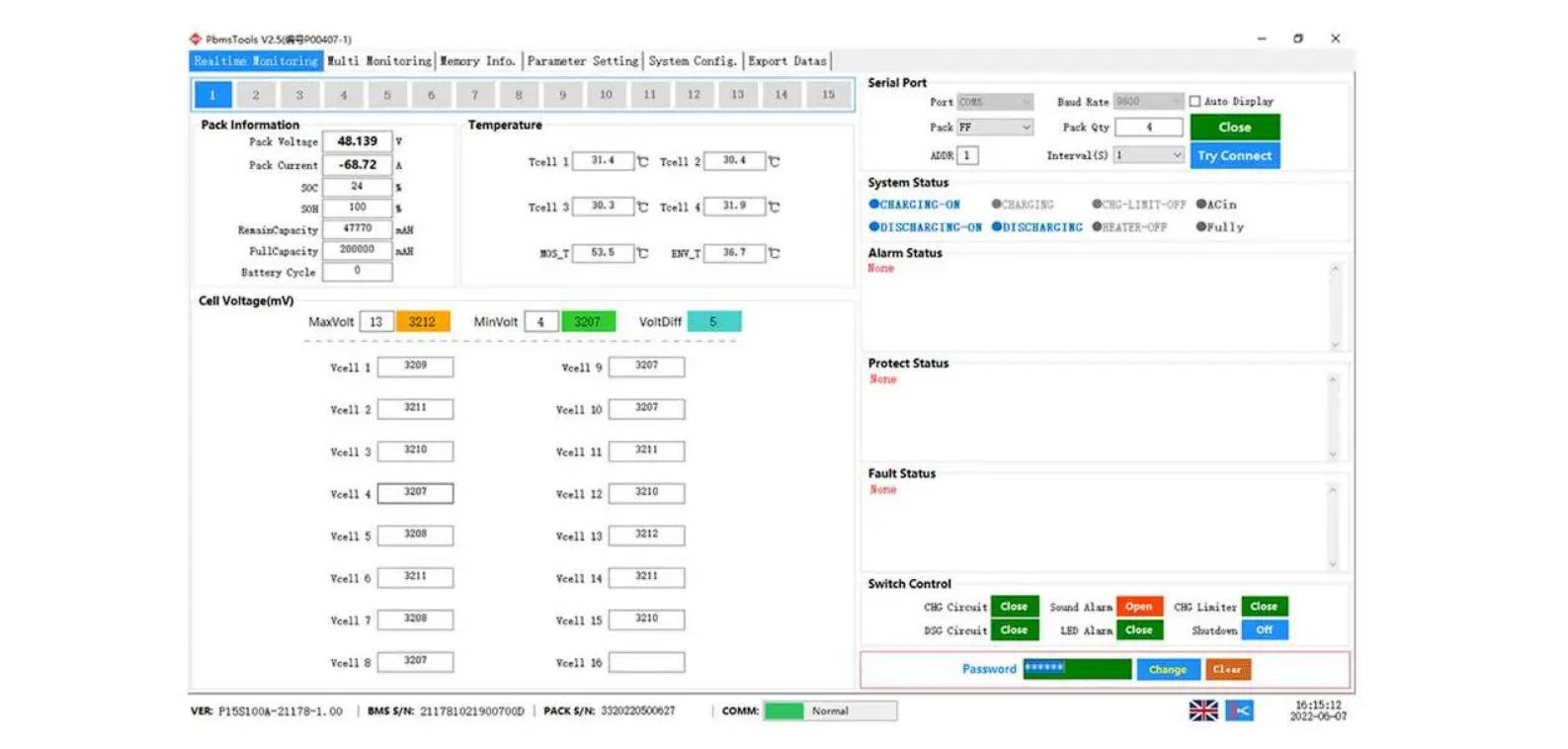The width and height of the screenshot is (1568, 749).
Task: Click the Normal COMM status text
Action: point(830,710)
